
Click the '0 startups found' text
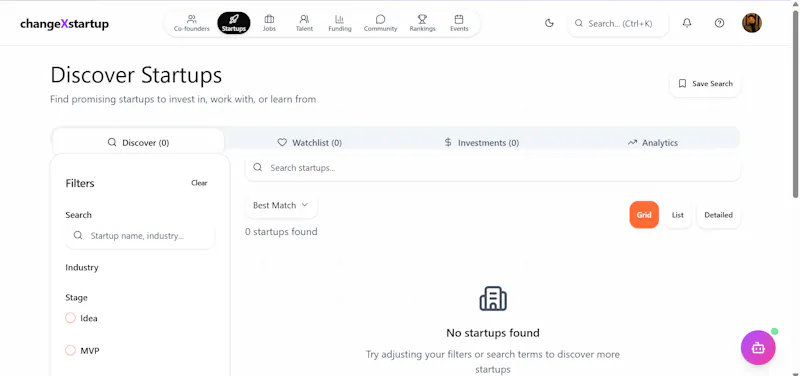(x=281, y=232)
